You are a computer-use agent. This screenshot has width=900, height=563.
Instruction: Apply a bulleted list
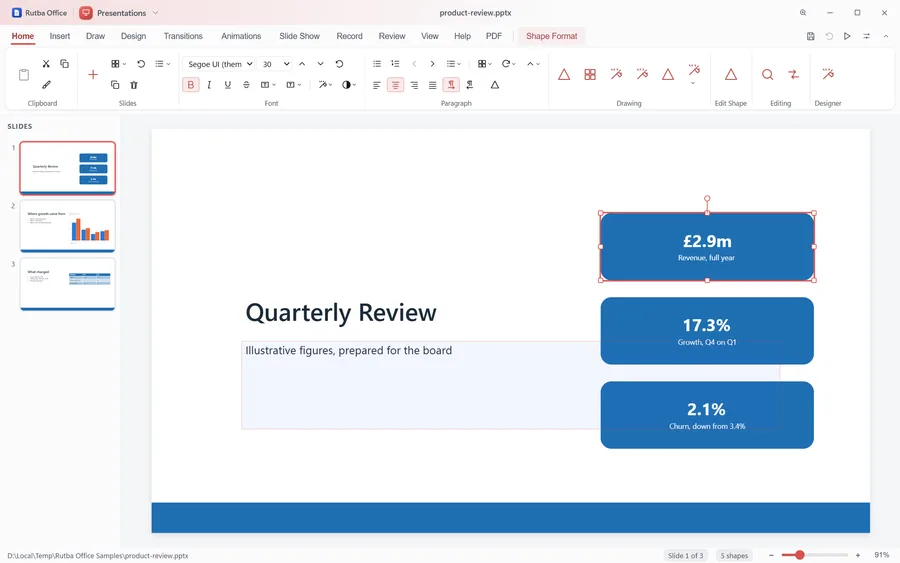[377, 64]
